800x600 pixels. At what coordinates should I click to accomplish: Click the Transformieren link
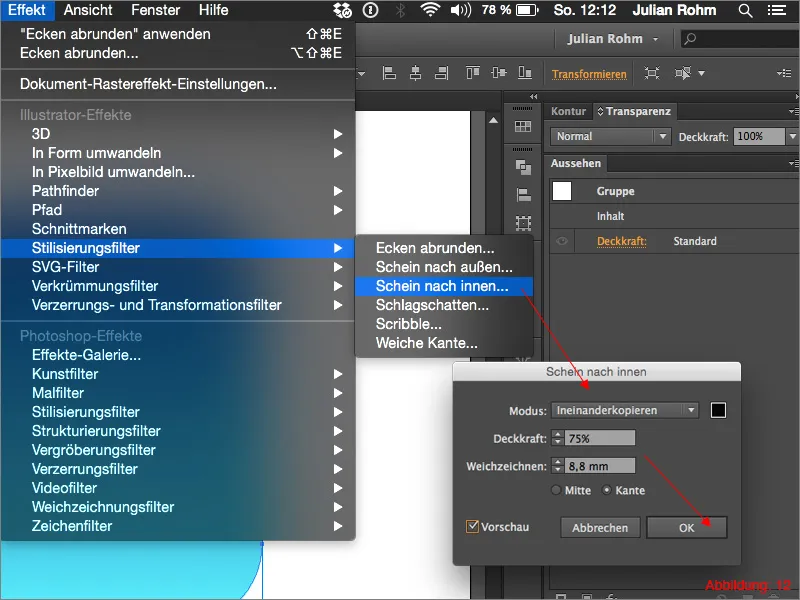click(589, 74)
